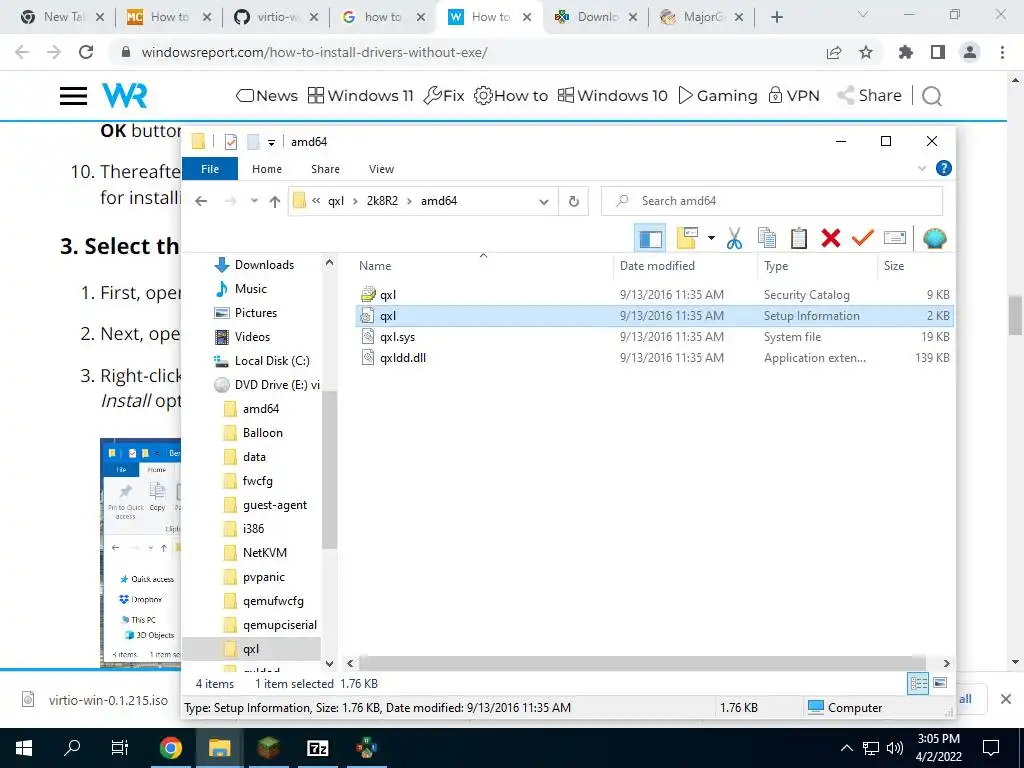Go back in Explorer navigation

[x=201, y=201]
